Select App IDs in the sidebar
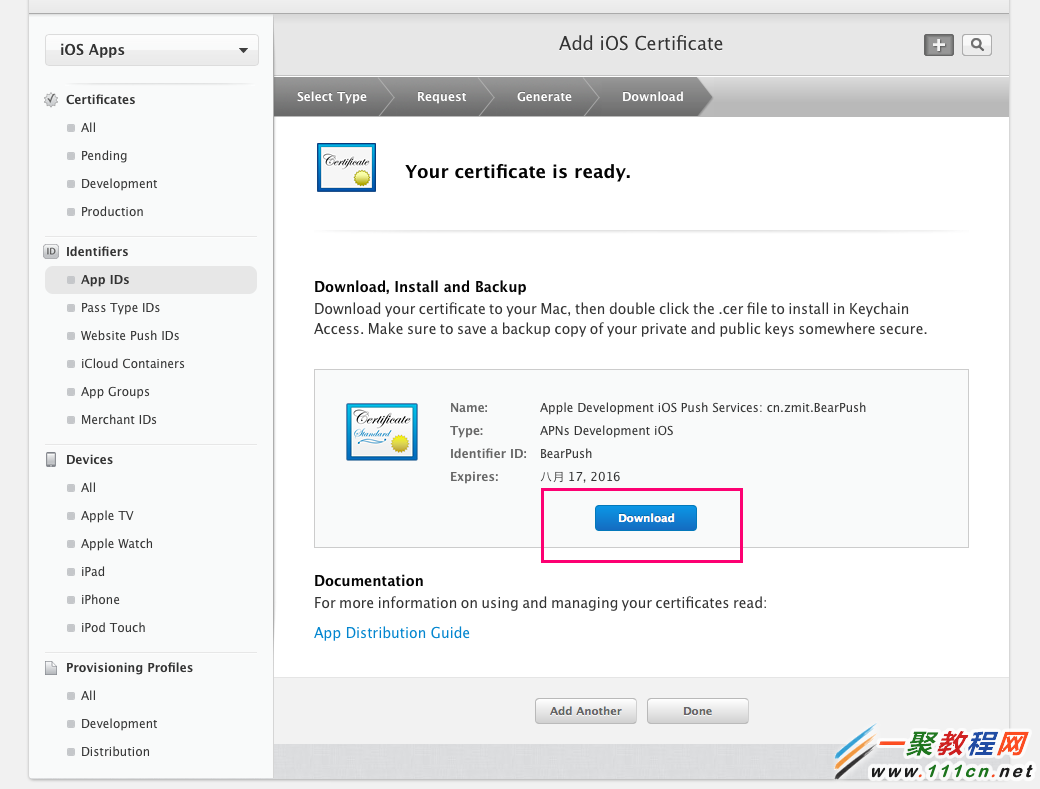Image resolution: width=1040 pixels, height=789 pixels. [105, 280]
